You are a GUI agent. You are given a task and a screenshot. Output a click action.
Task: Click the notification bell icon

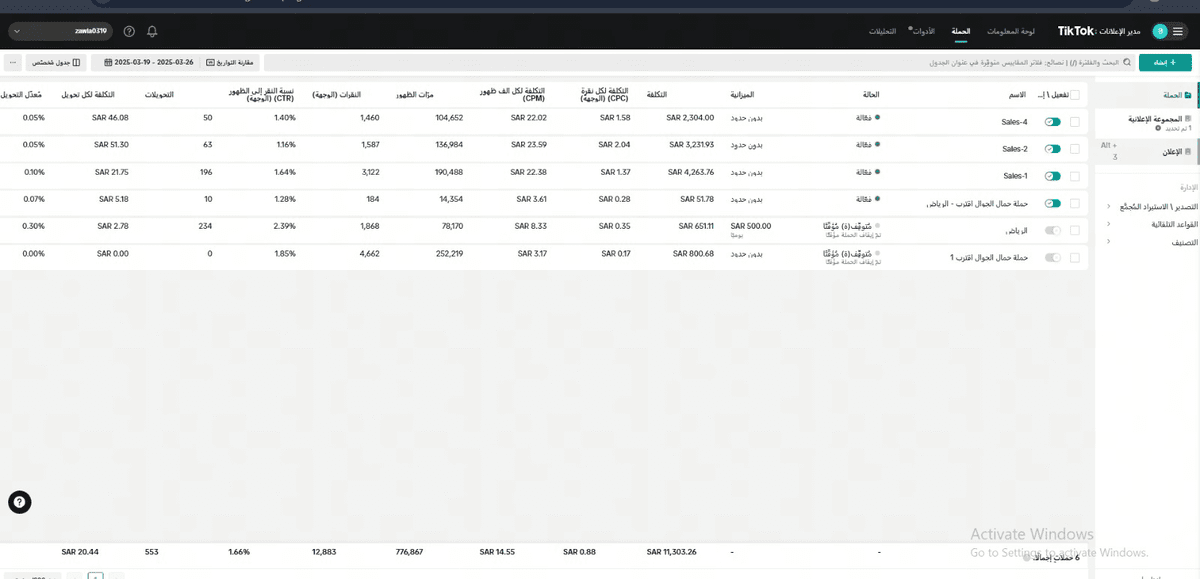pos(152,32)
